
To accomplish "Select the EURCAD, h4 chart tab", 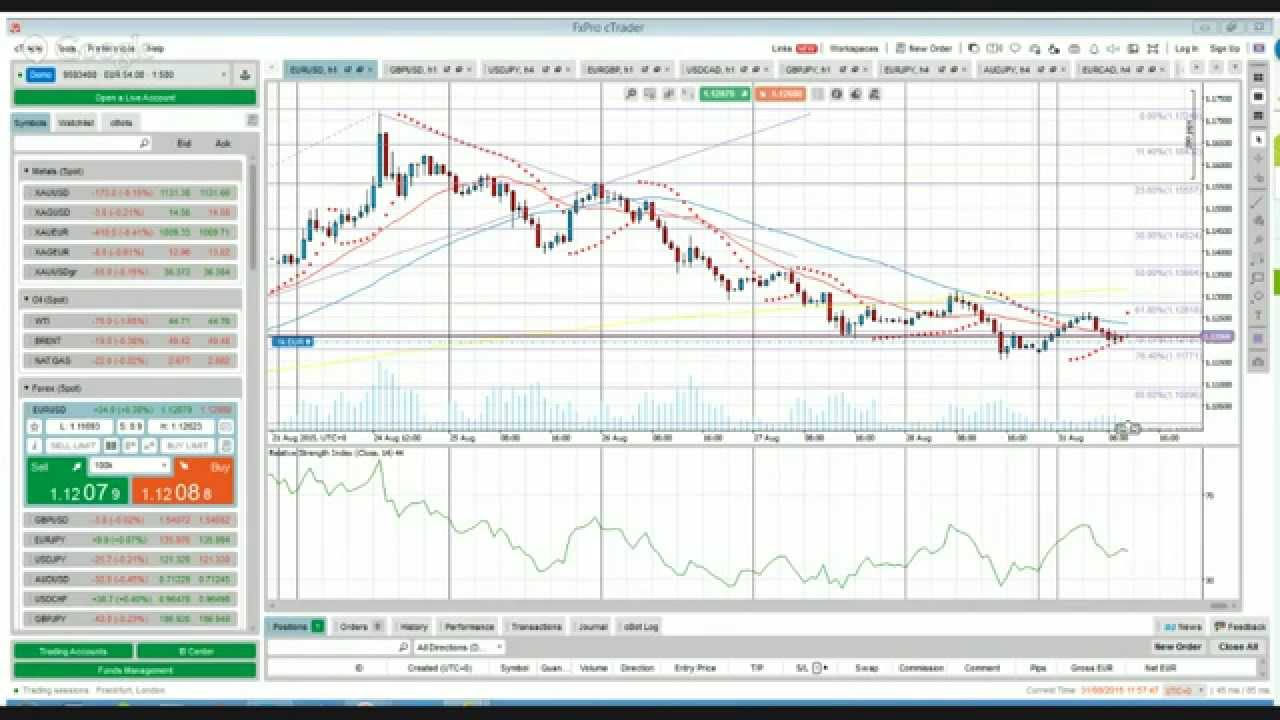I will (1123, 69).
